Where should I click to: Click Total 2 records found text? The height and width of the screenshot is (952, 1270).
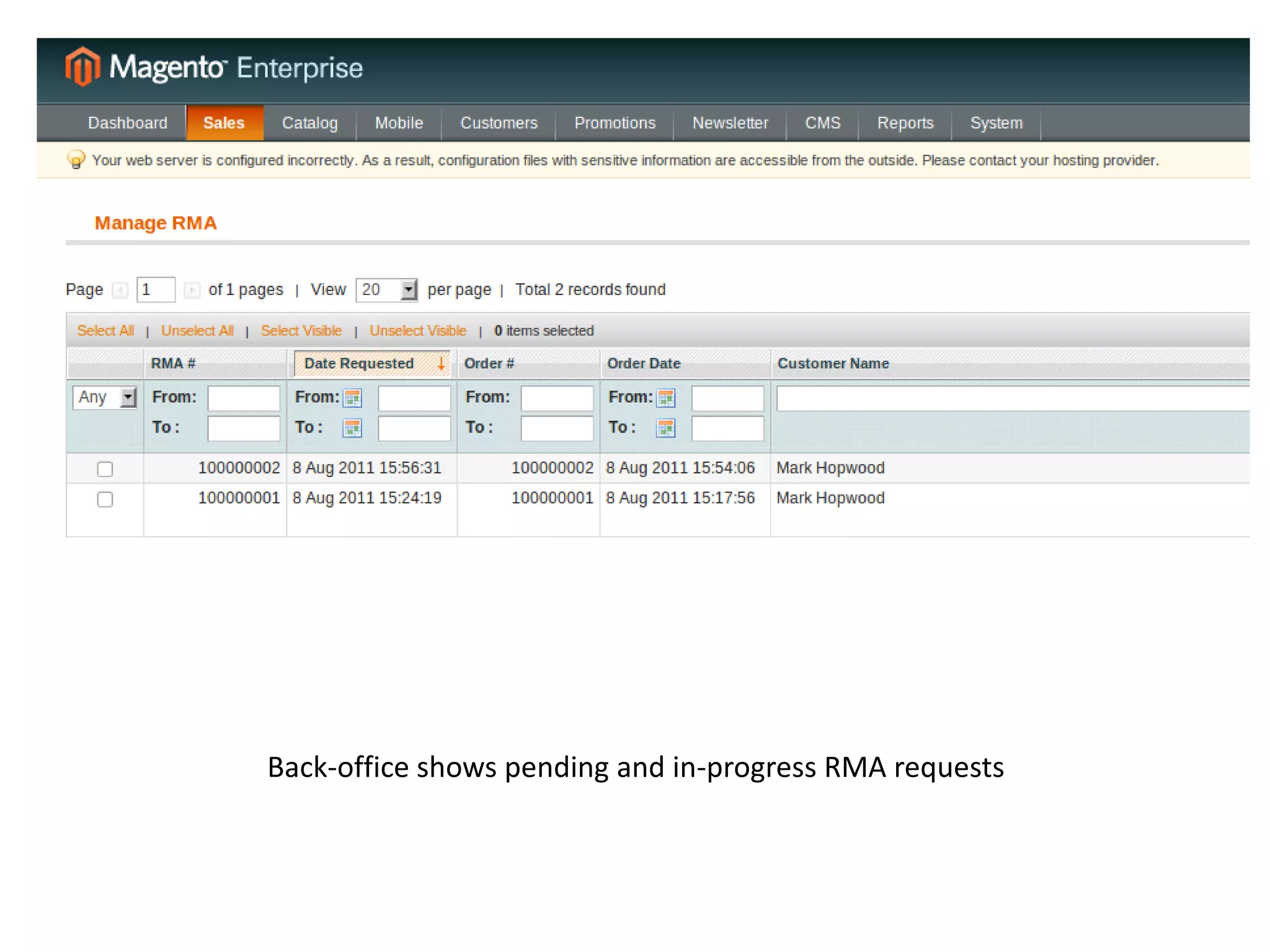coord(590,289)
